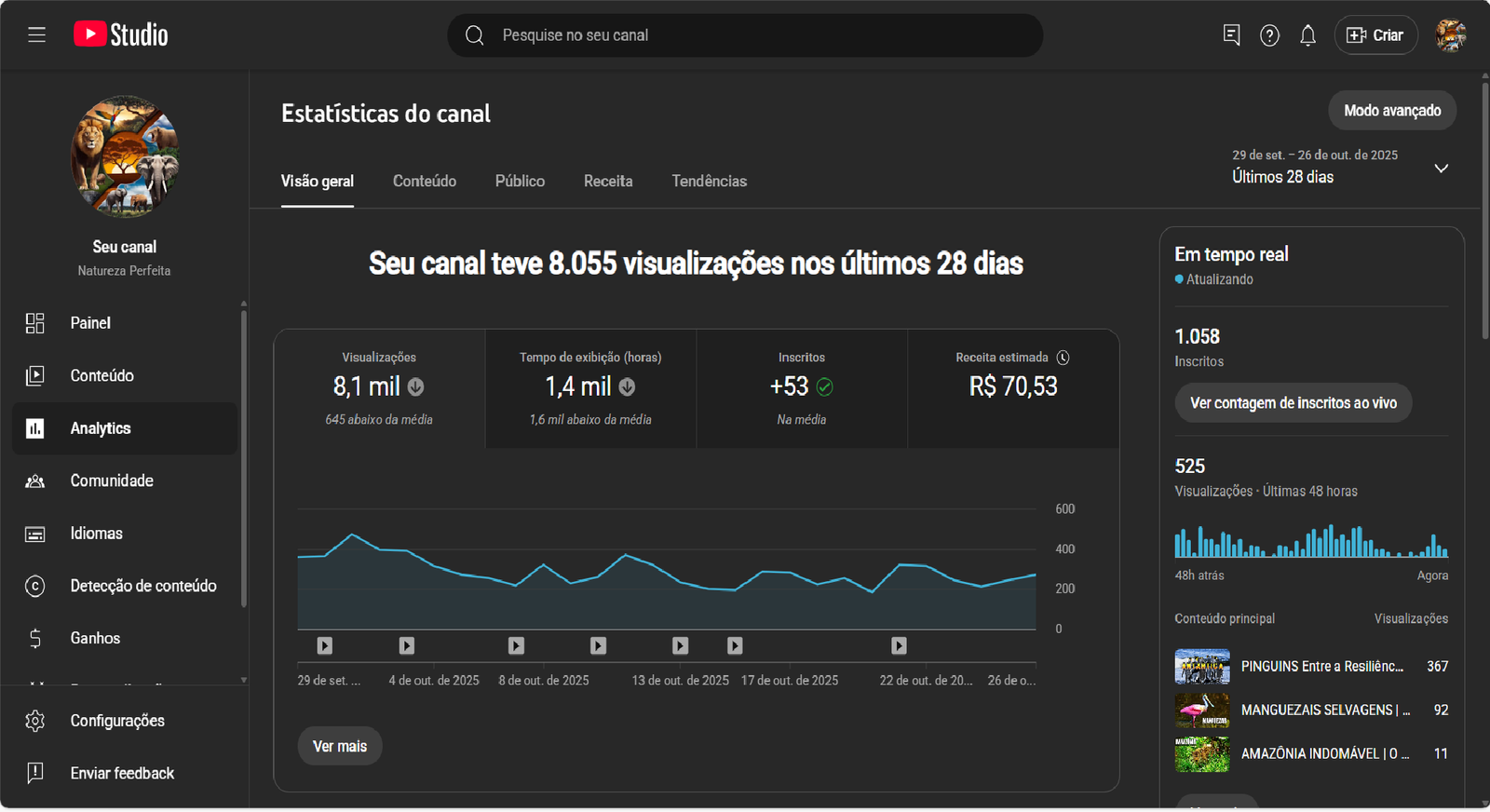This screenshot has width=1490, height=812.
Task: Open the Help question mark icon
Action: 1269,35
